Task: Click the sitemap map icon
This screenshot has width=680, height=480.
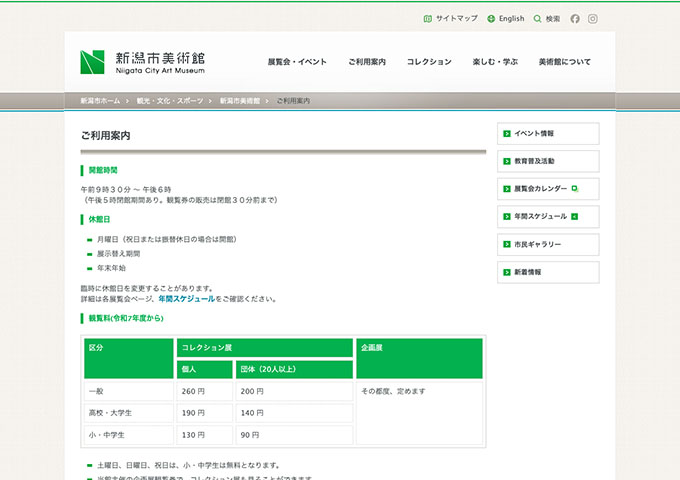Action: [428, 19]
